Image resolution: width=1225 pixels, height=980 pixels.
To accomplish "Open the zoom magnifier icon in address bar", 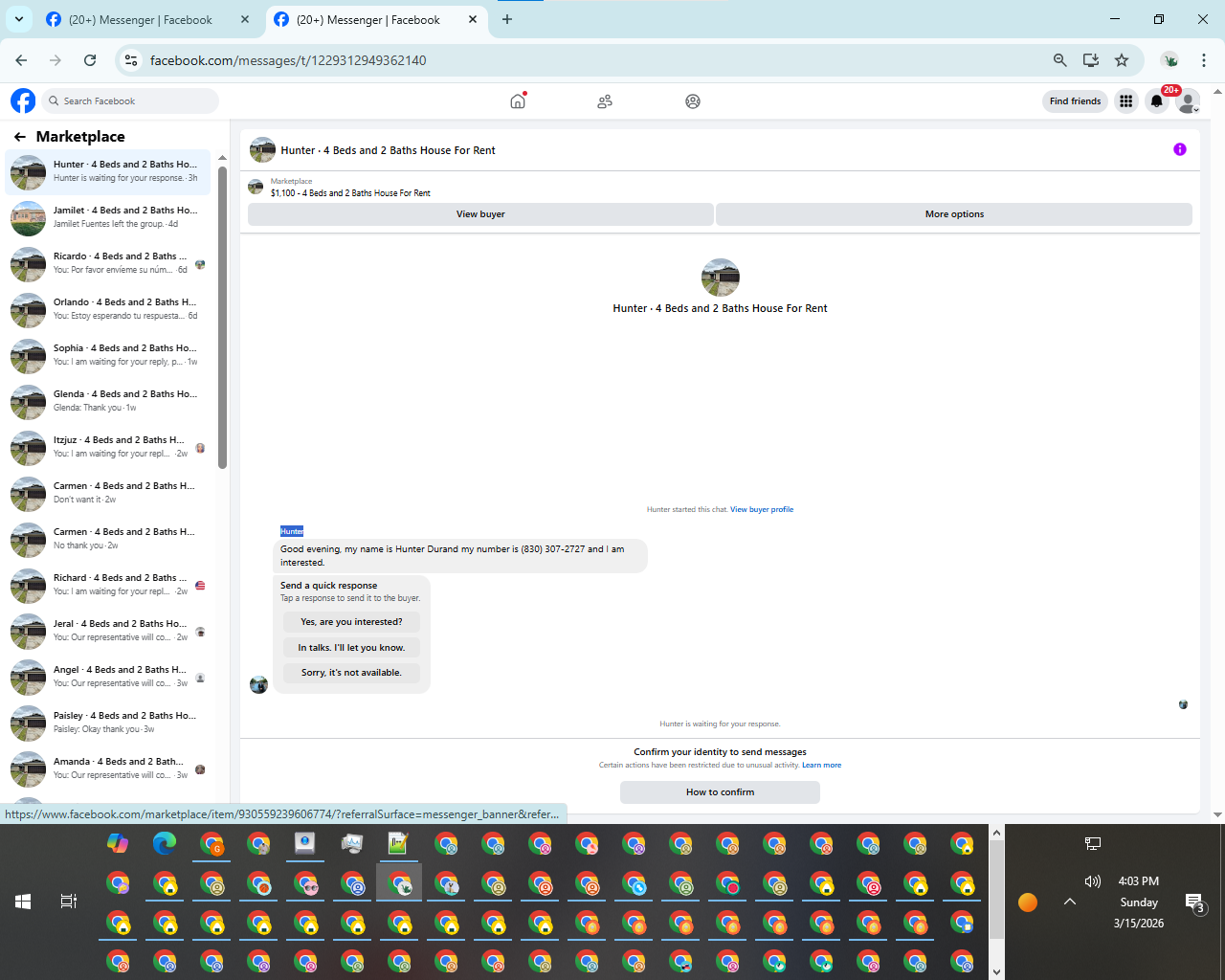I will [1060, 60].
